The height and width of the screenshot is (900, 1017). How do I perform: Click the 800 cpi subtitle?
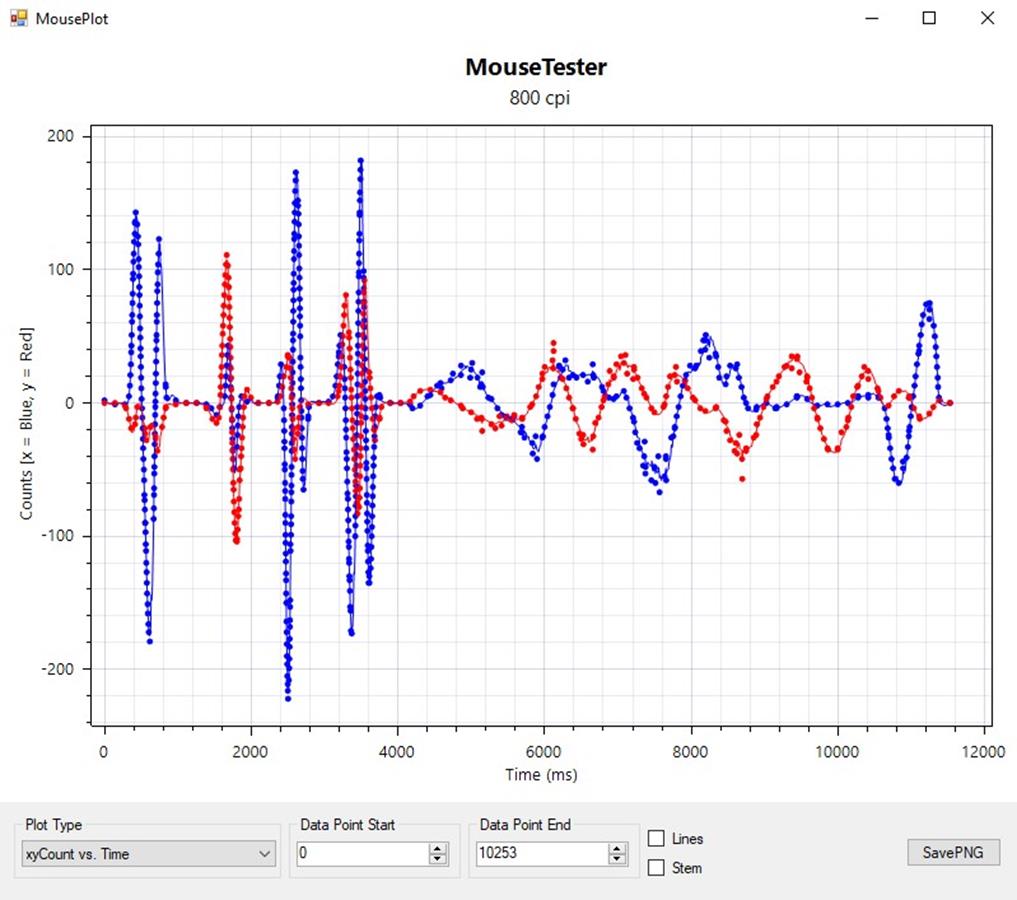tap(536, 98)
